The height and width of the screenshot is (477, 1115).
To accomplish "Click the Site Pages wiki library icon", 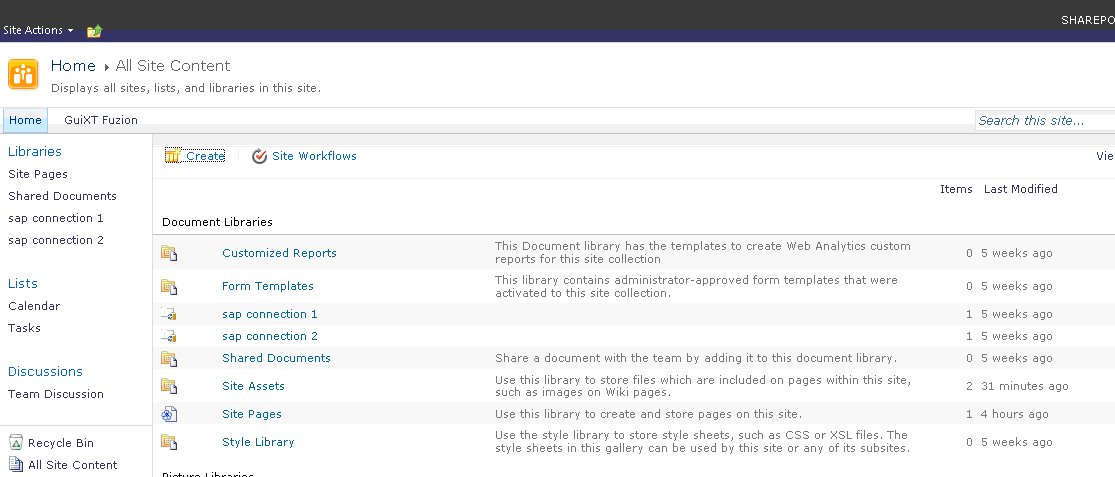I will [x=169, y=414].
